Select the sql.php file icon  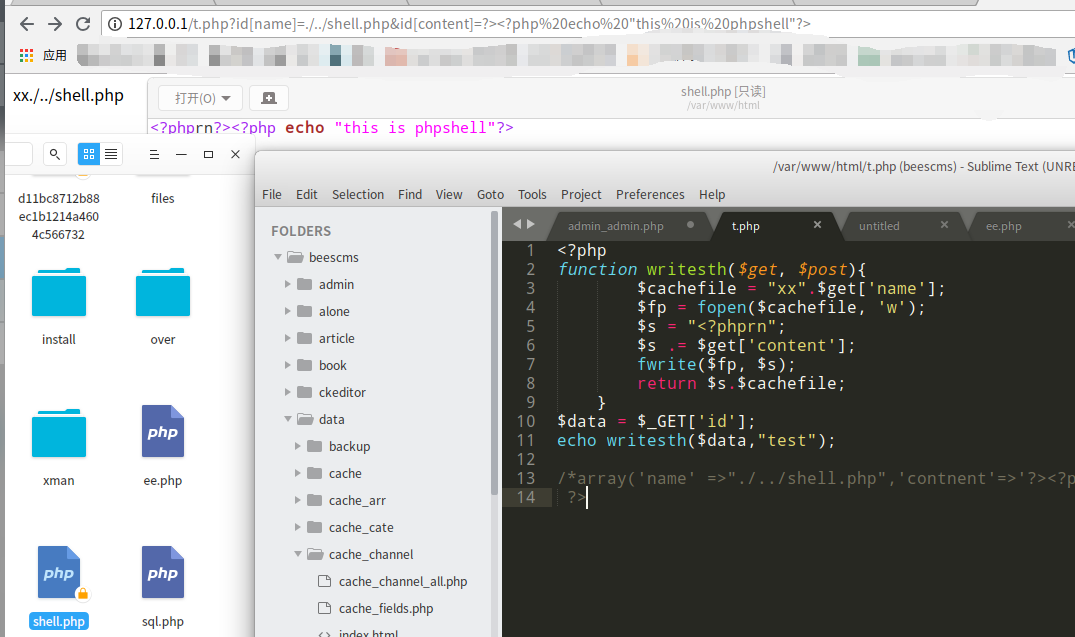[x=162, y=573]
